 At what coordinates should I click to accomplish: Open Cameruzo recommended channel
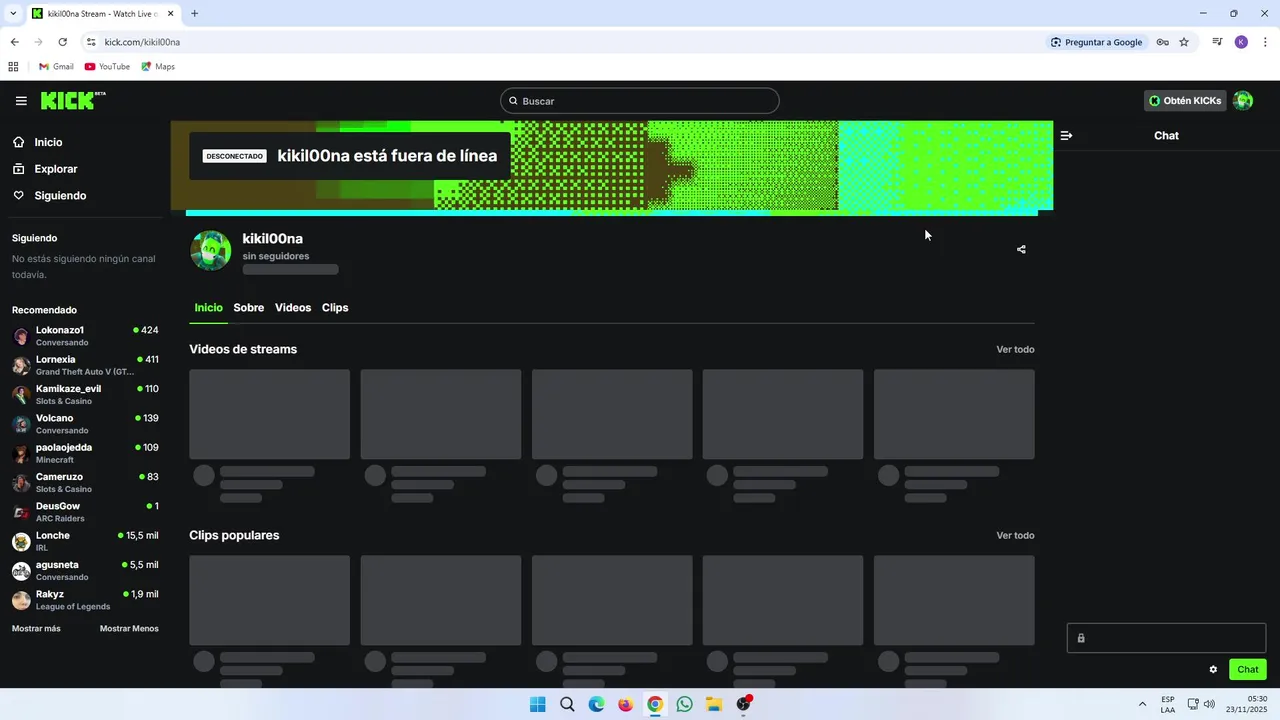tap(85, 482)
